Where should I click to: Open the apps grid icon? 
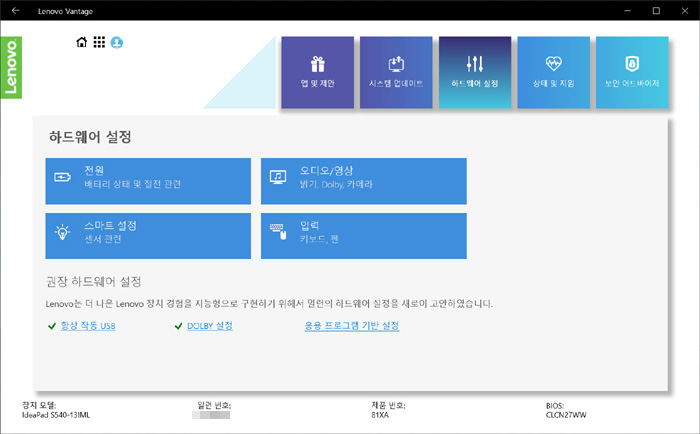tap(99, 42)
